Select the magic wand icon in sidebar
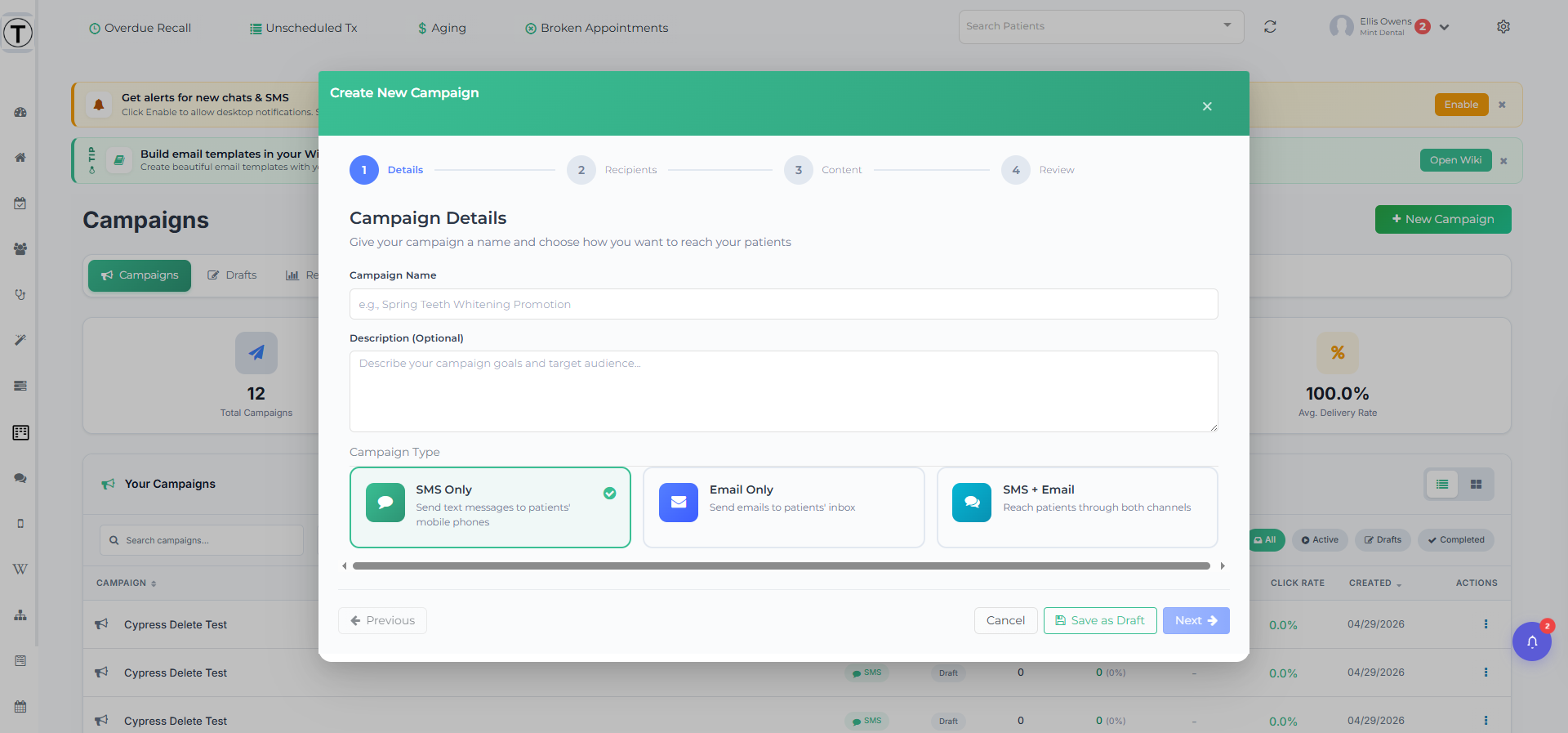The width and height of the screenshot is (1568, 733). 20,340
